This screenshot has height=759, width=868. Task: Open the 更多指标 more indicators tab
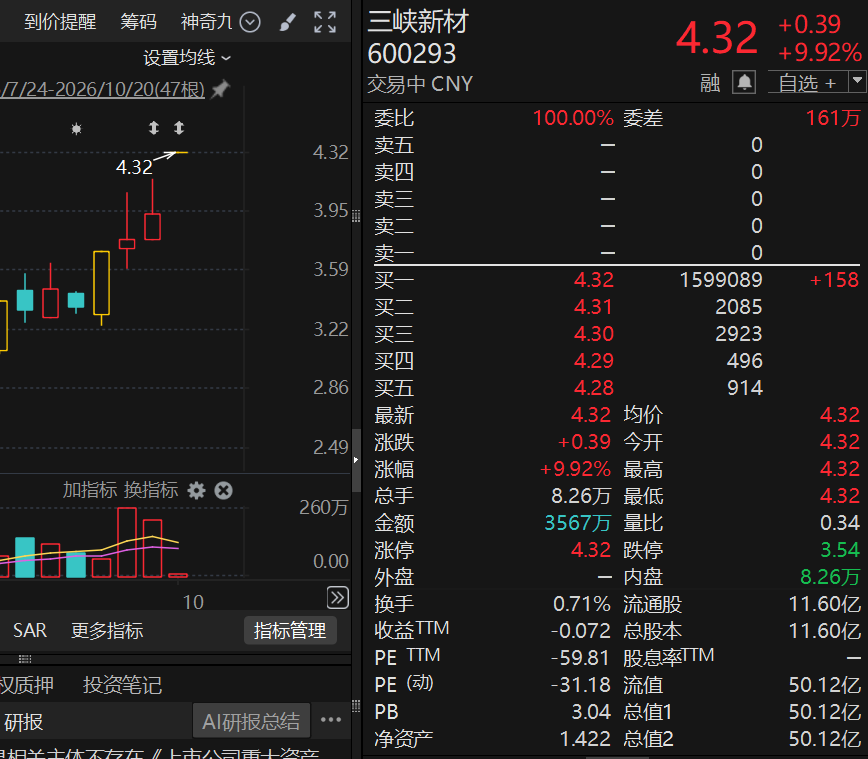click(x=107, y=631)
